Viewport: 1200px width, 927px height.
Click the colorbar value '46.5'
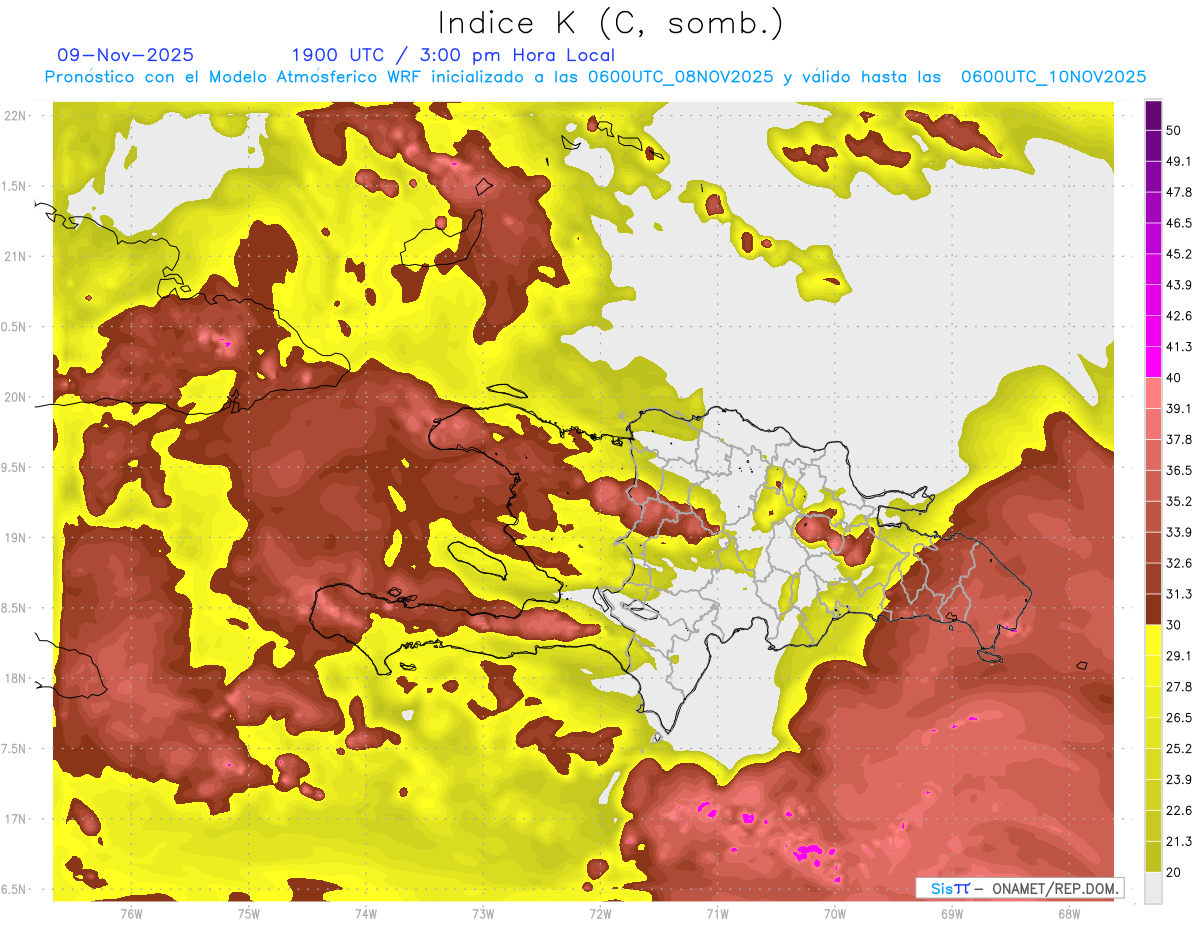(x=1178, y=223)
